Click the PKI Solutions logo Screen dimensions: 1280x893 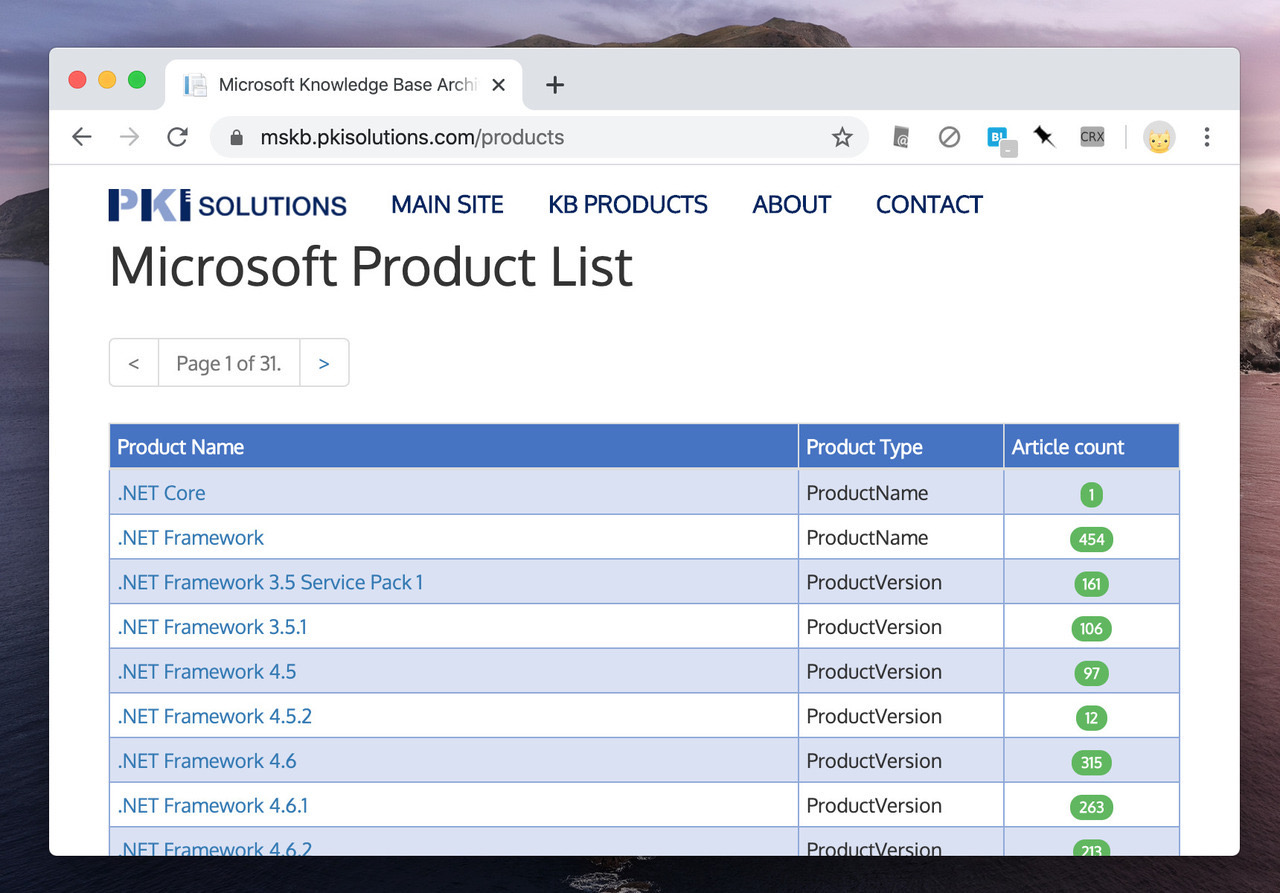[227, 205]
